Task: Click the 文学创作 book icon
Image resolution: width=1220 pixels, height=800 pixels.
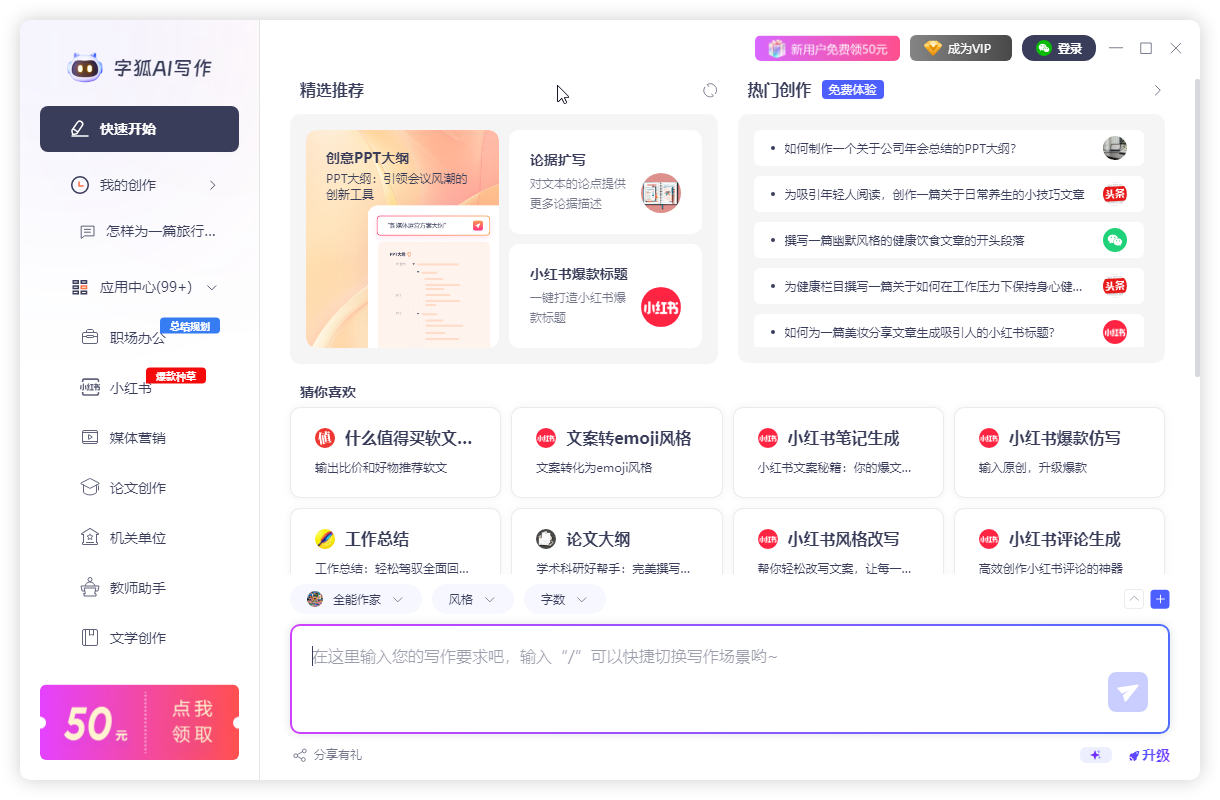Action: tap(90, 637)
